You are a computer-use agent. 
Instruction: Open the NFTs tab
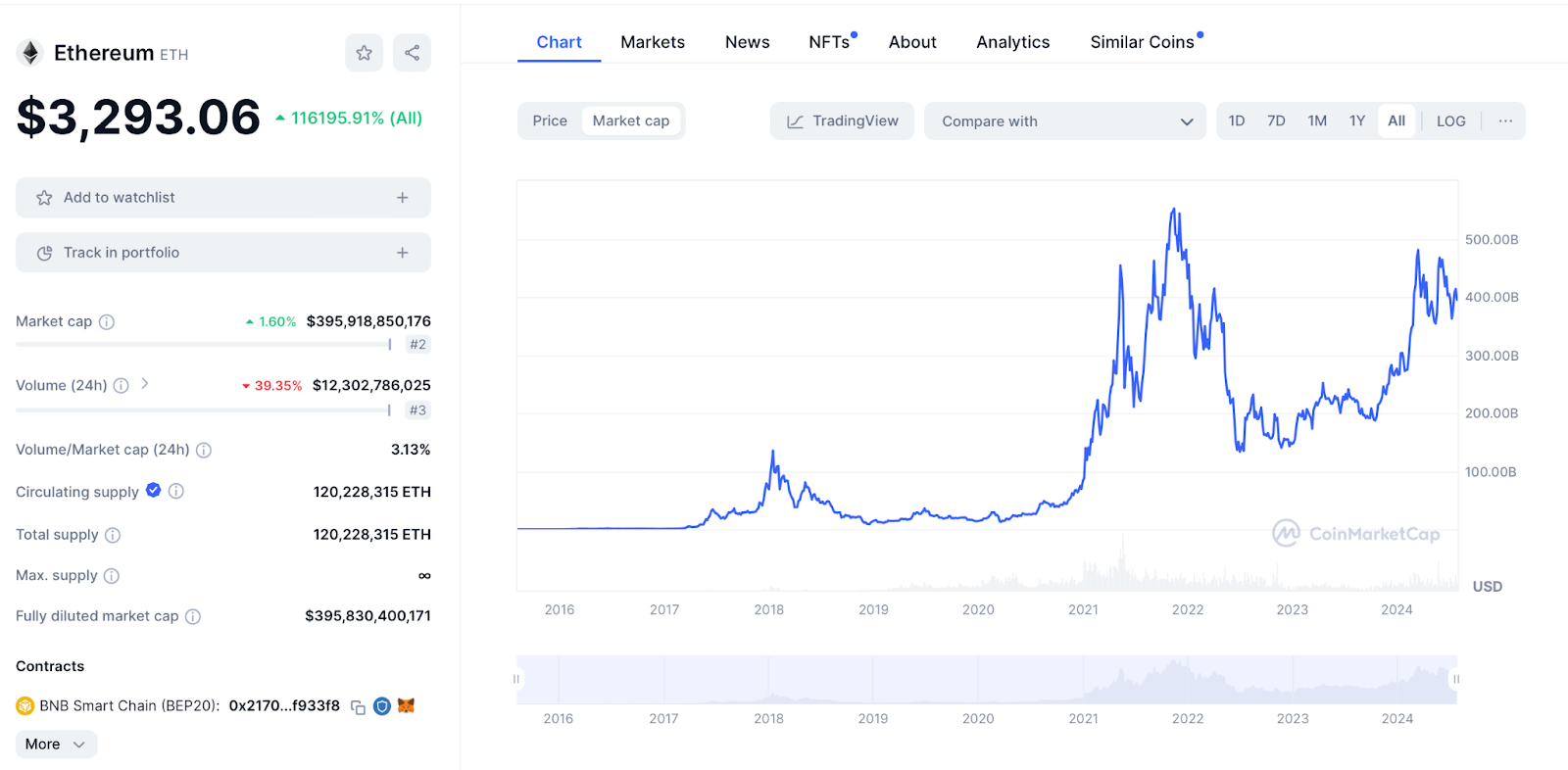pos(830,42)
